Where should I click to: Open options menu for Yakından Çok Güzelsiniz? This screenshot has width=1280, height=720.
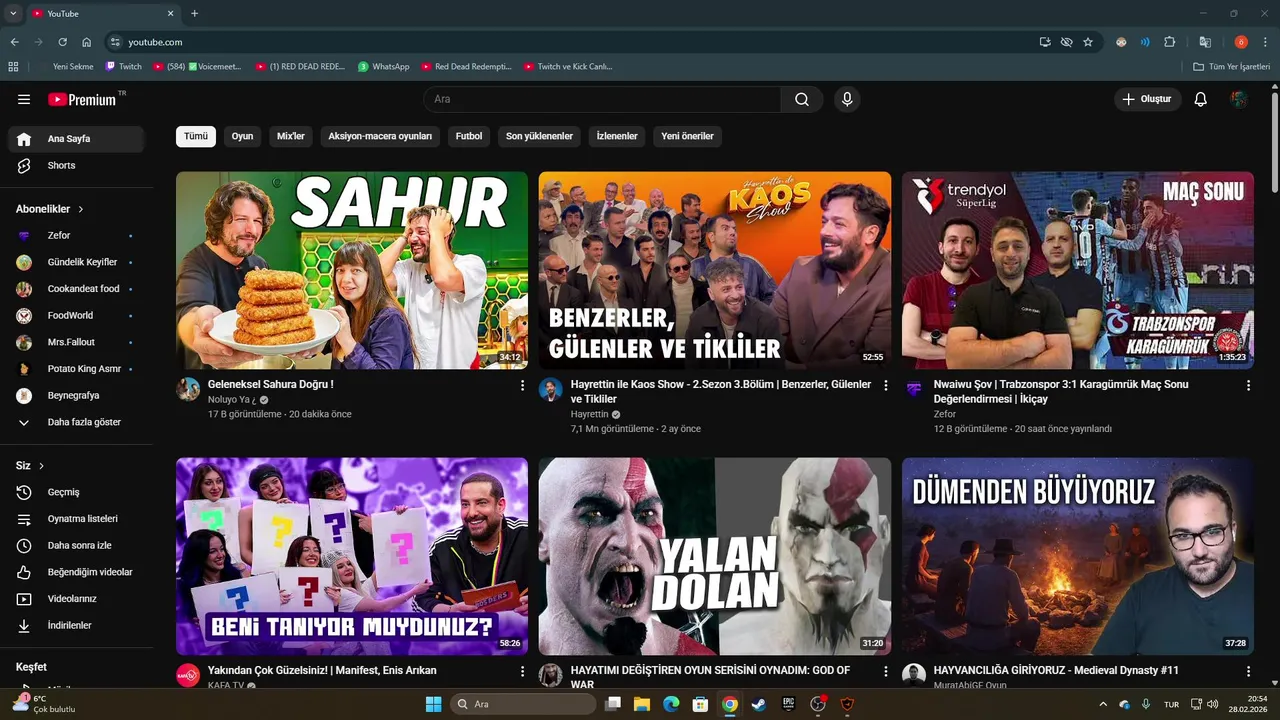(x=522, y=671)
